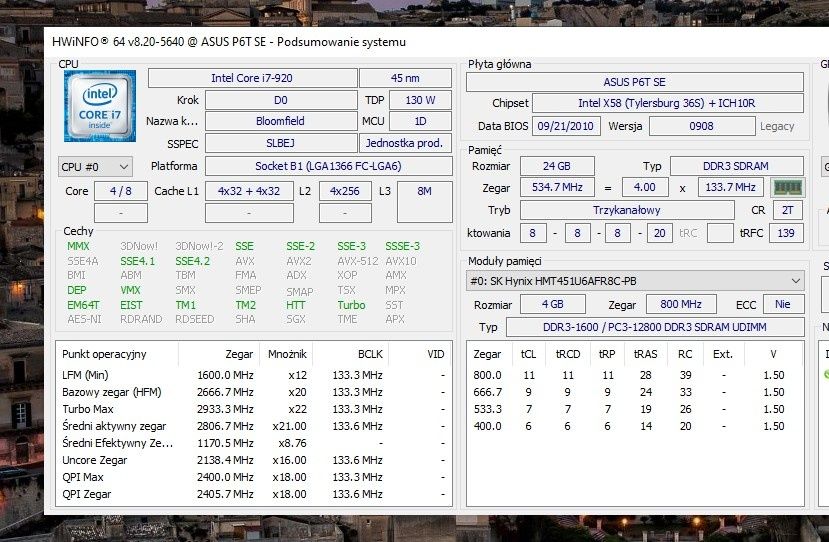The image size is (829, 542).
Task: Click the module size 4 GB field
Action: [x=553, y=305]
